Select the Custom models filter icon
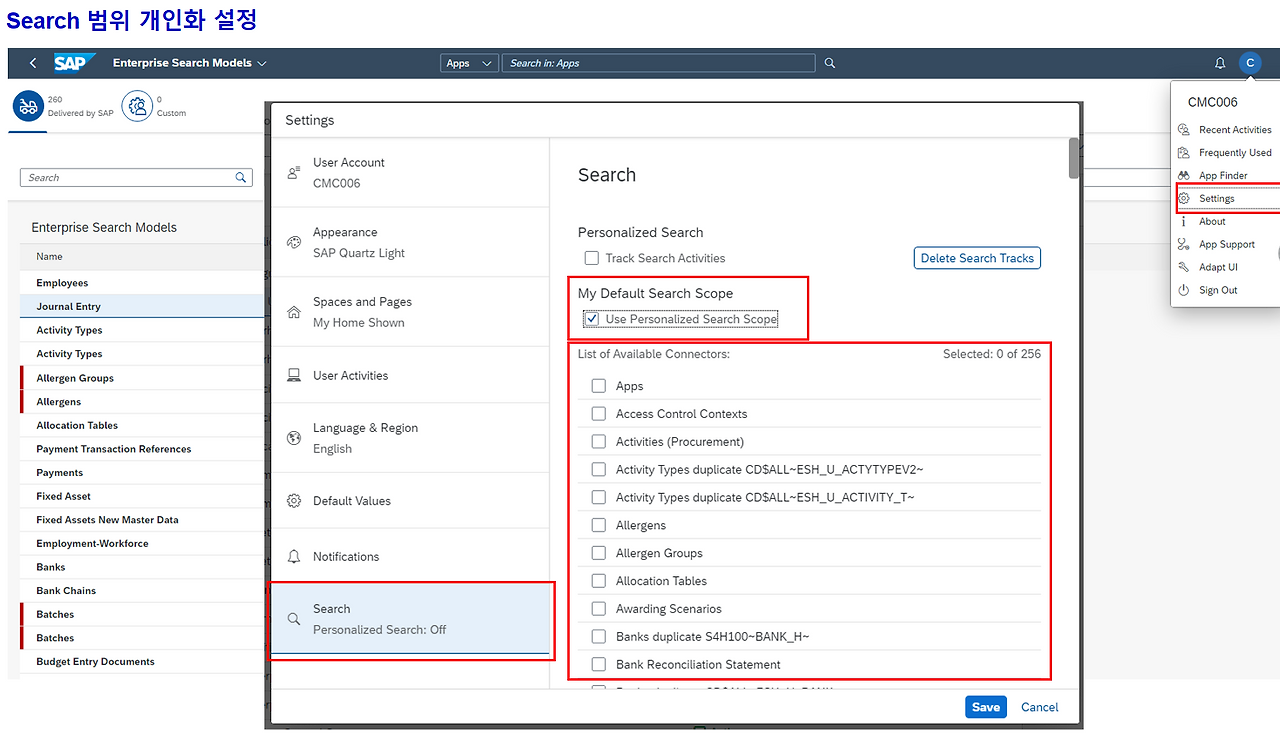Viewport: 1280px width, 737px height. [137, 106]
